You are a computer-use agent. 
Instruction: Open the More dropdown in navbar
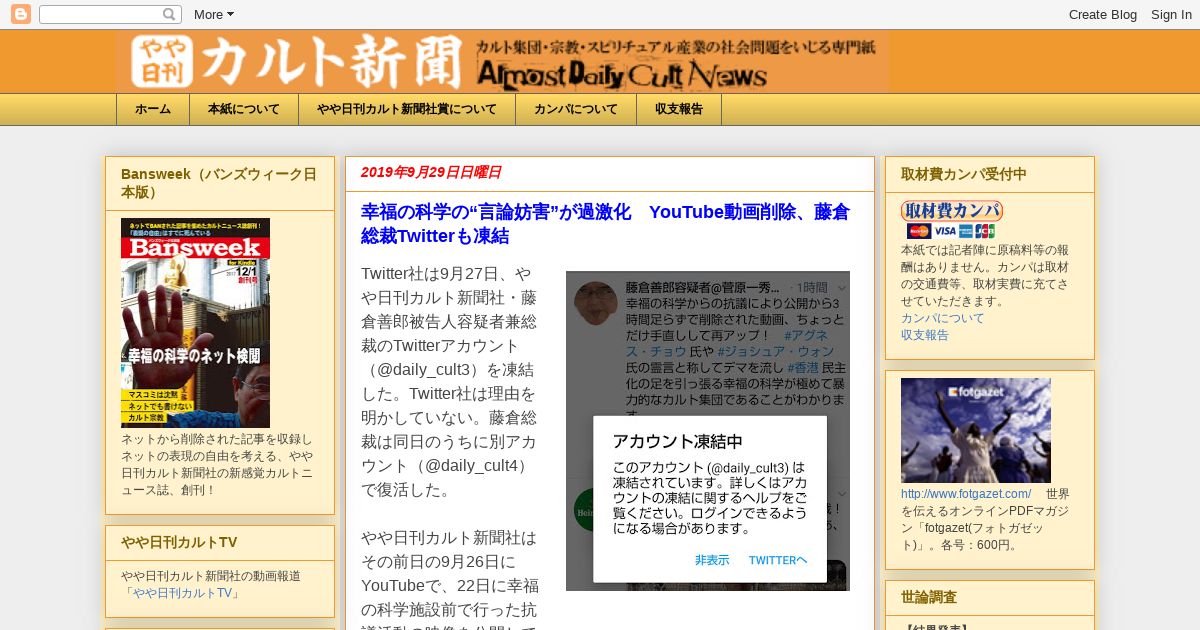pyautogui.click(x=213, y=15)
